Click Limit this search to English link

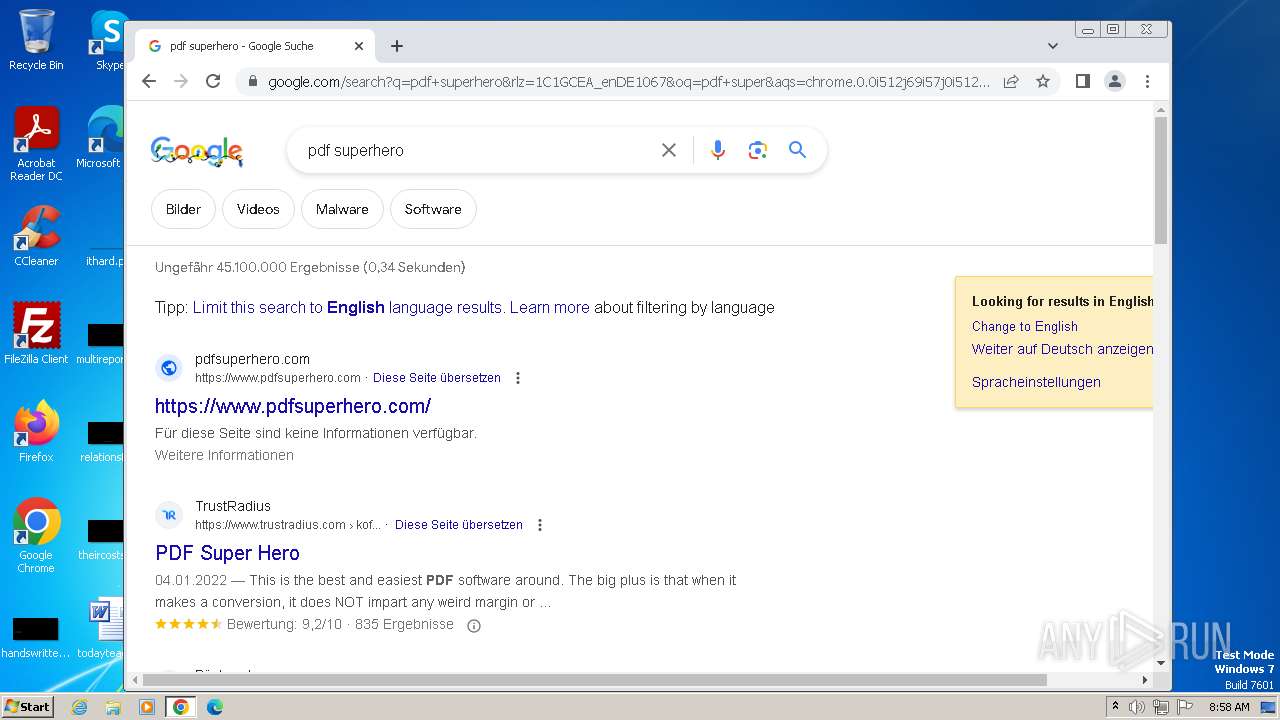[x=347, y=307]
